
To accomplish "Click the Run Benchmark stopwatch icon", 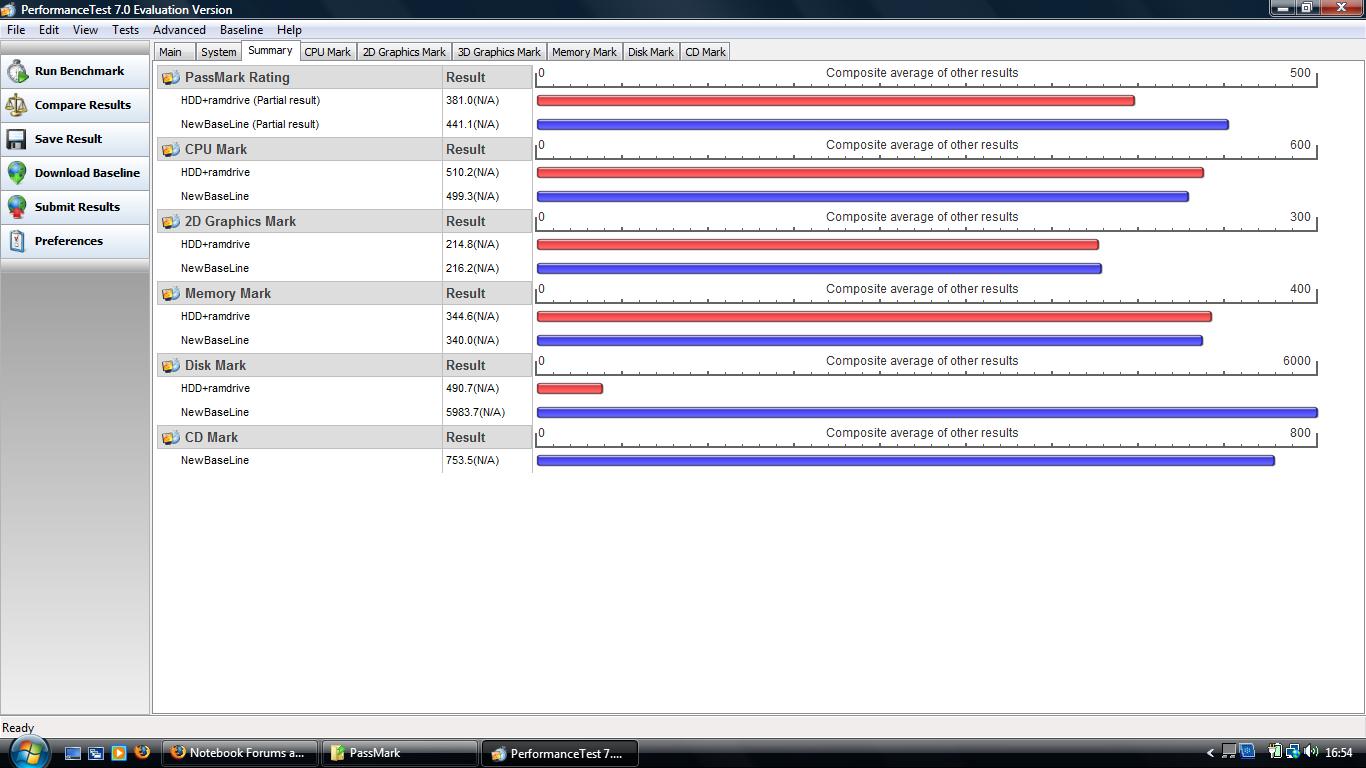I will click(x=17, y=71).
